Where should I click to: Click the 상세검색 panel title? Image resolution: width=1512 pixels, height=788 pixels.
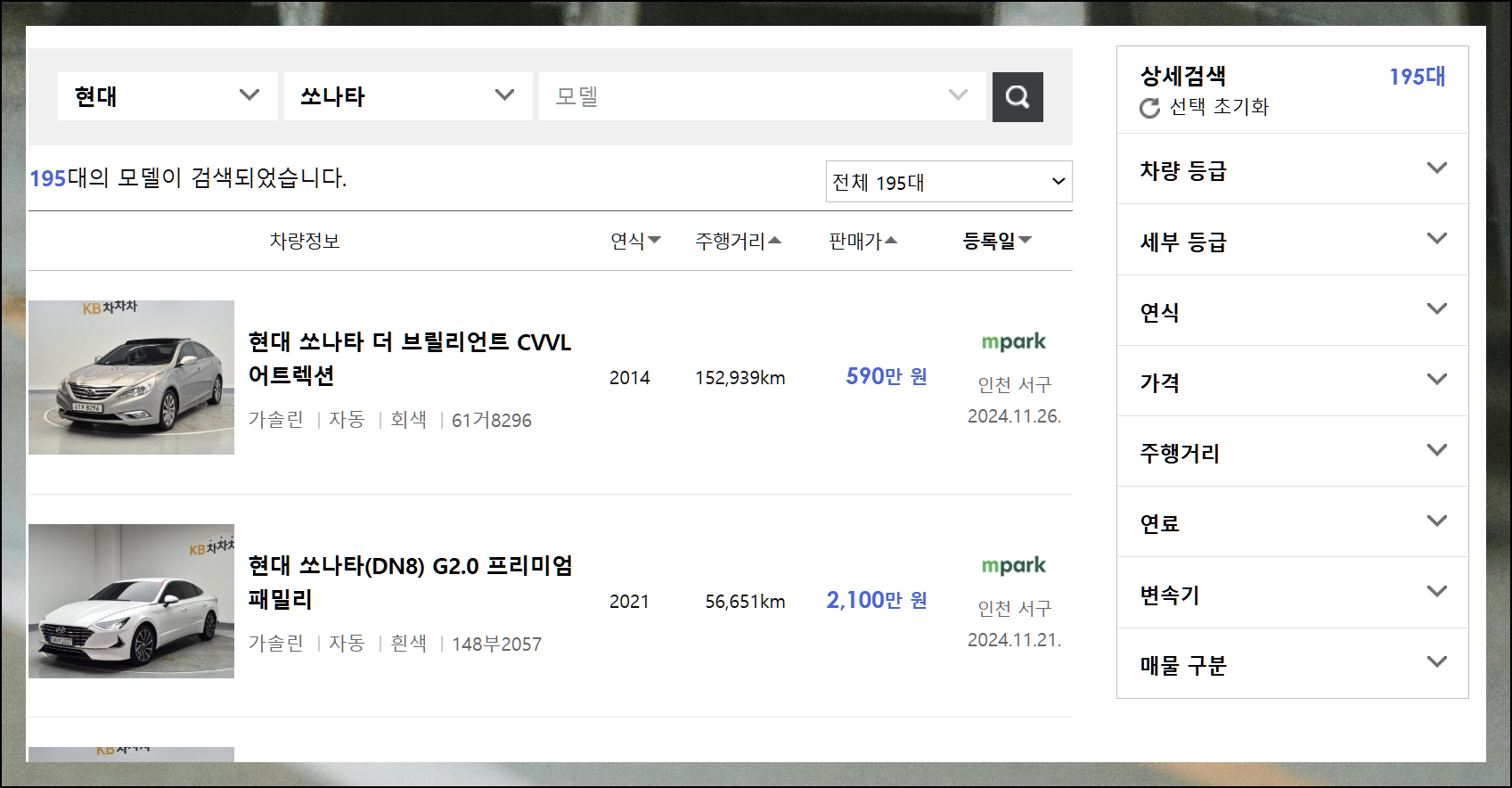[x=1183, y=76]
